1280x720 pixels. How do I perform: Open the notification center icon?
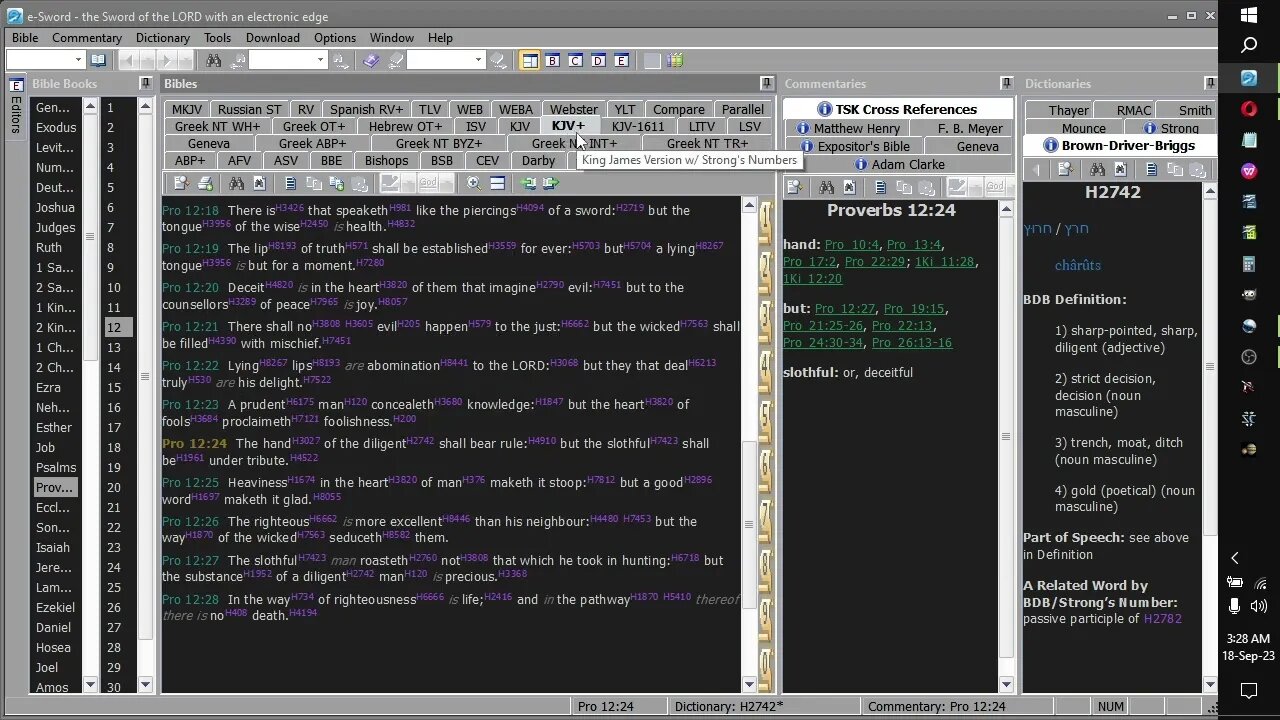click(x=1249, y=690)
